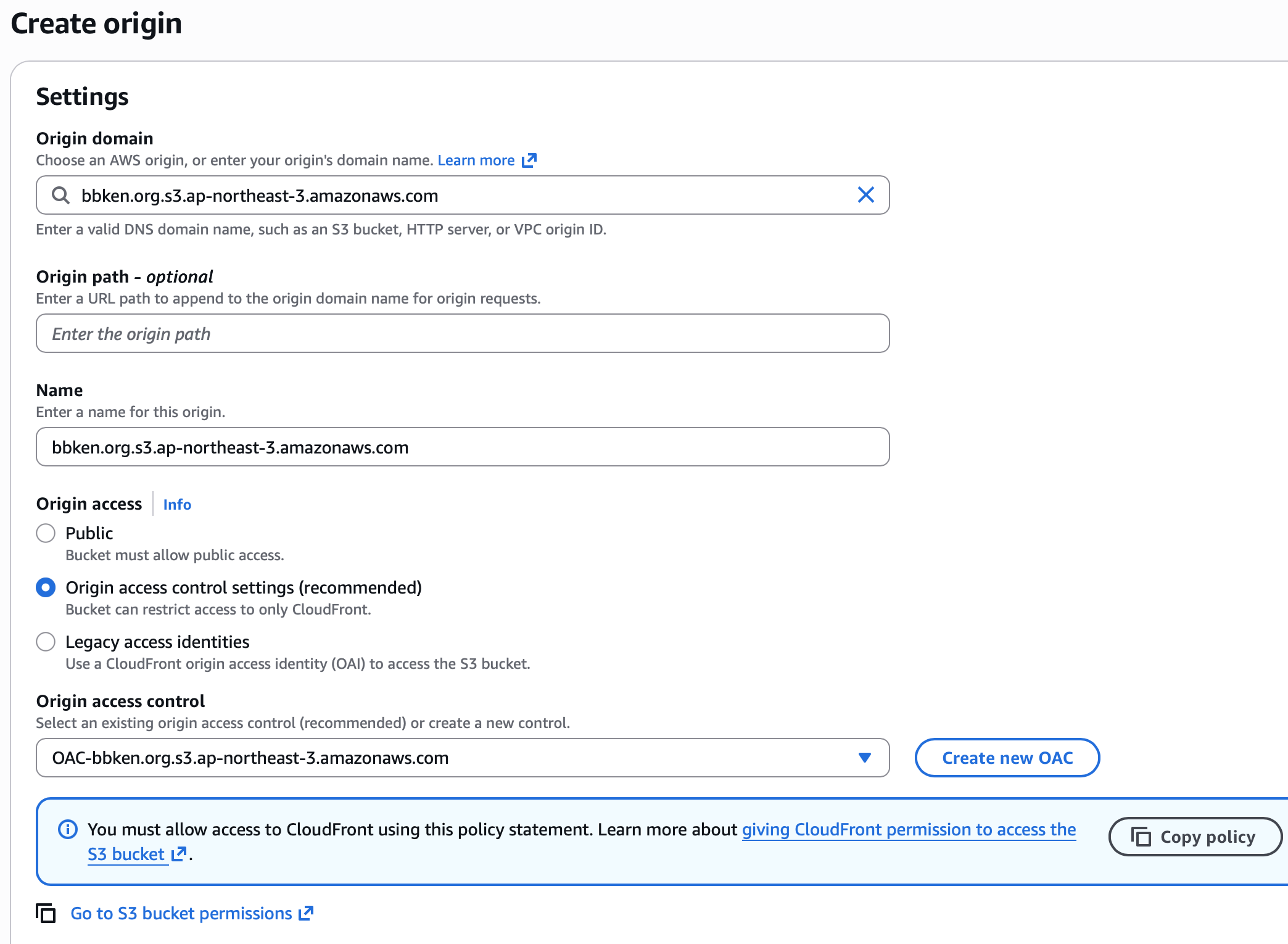
Task: Open the Origin access control dropdown arrow
Action: pyautogui.click(x=865, y=758)
